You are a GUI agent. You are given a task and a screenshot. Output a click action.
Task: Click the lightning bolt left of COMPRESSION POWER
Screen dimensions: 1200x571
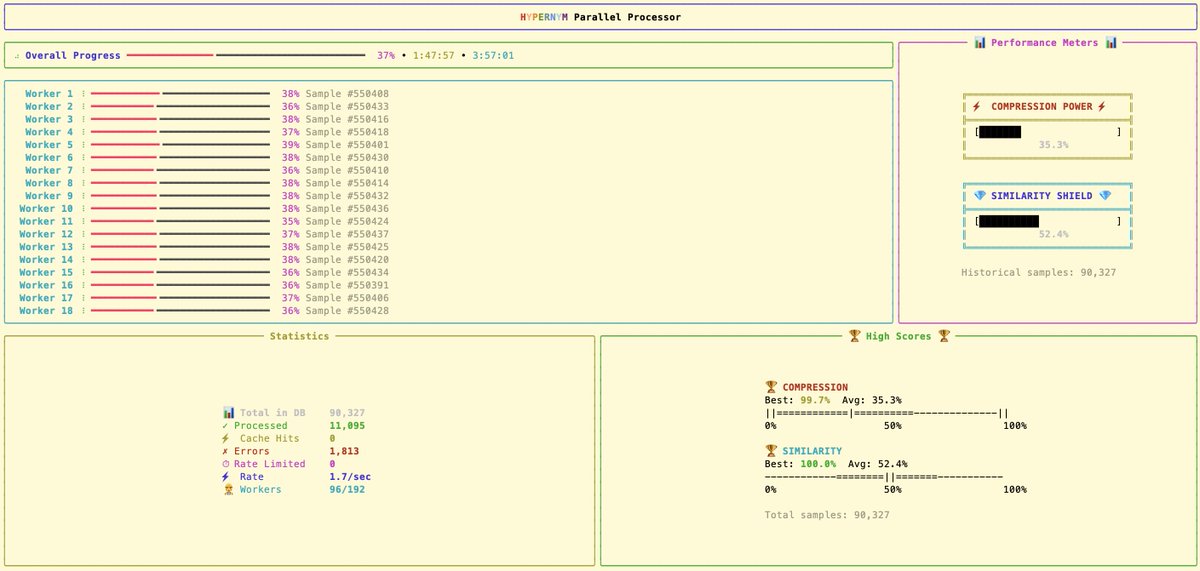coord(977,107)
